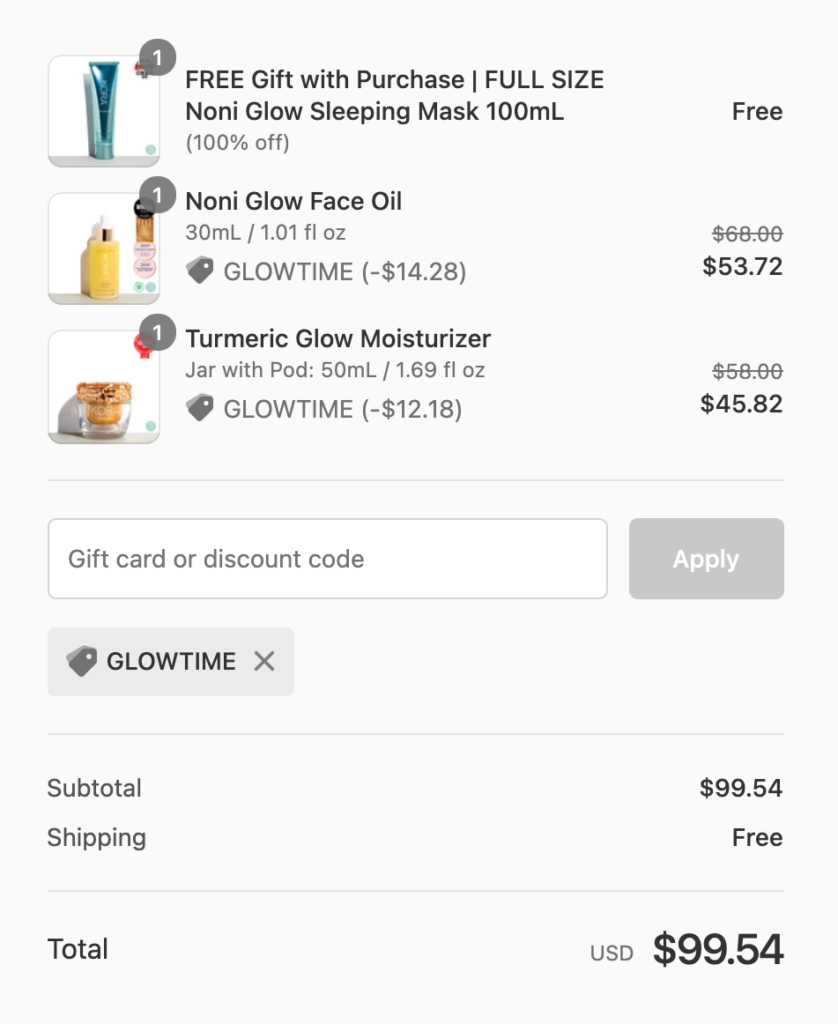Click the Shipping row label
This screenshot has height=1024, width=838.
[x=96, y=838]
